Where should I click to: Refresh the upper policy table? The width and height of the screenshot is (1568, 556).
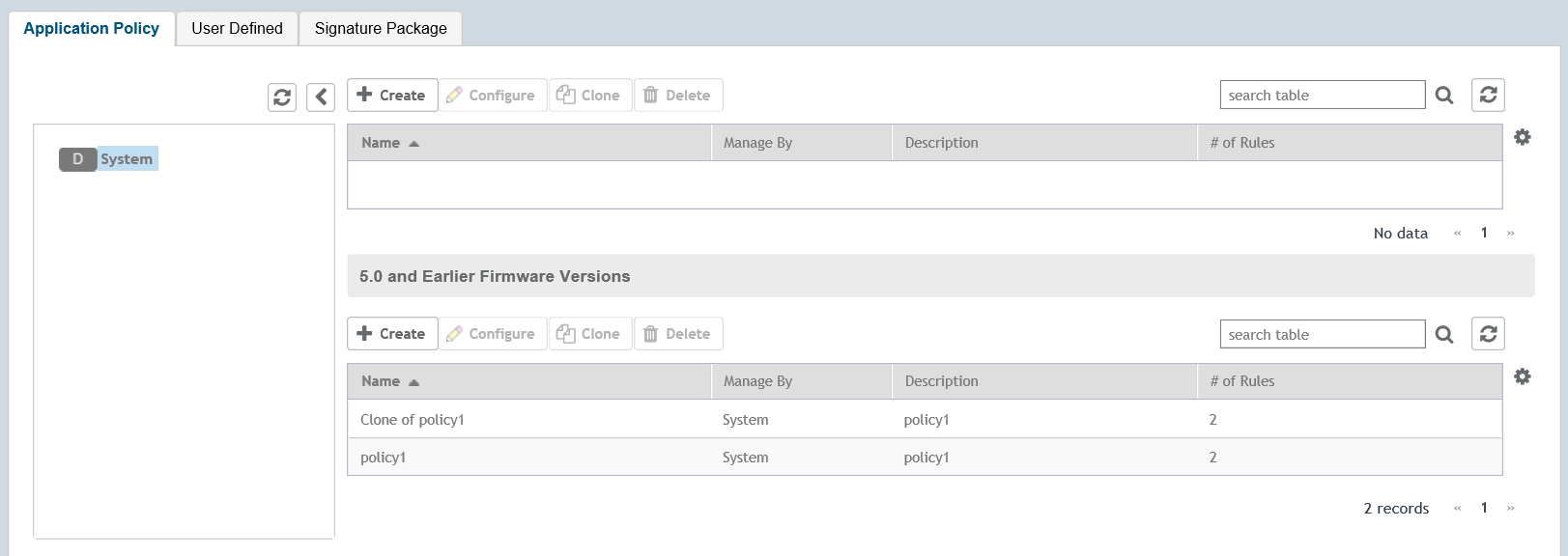tap(1488, 95)
